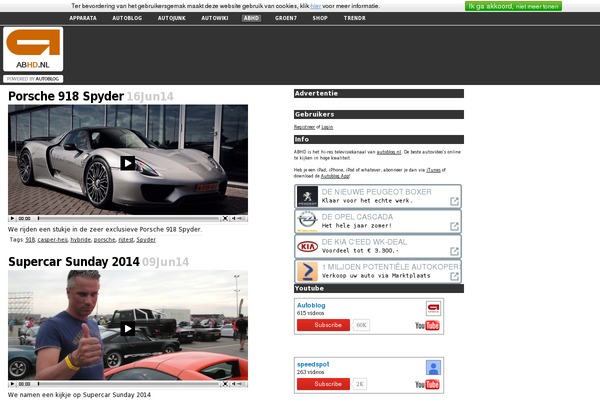
Task: Click Porsche 918 Spyder description sentence
Action: point(105,229)
